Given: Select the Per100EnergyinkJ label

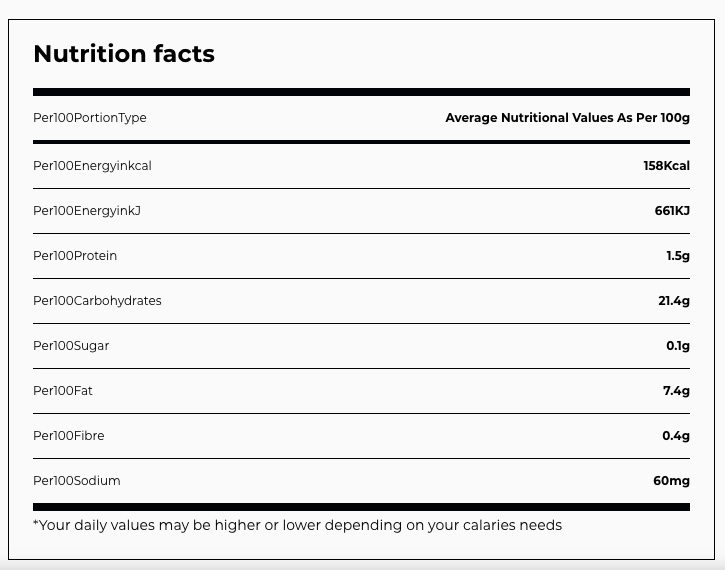Looking at the screenshot, I should (86, 211).
